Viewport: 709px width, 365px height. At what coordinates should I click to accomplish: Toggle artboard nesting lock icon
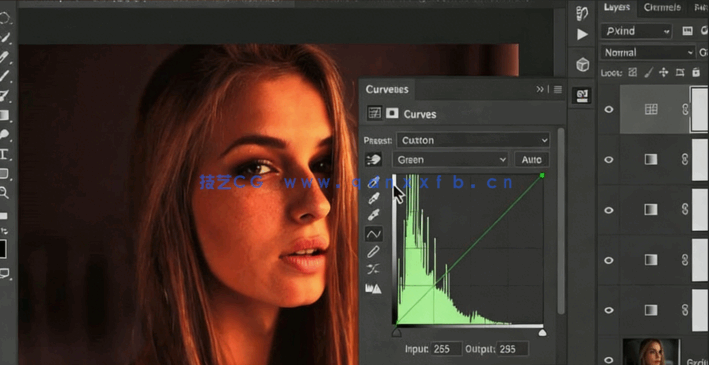[x=680, y=72]
